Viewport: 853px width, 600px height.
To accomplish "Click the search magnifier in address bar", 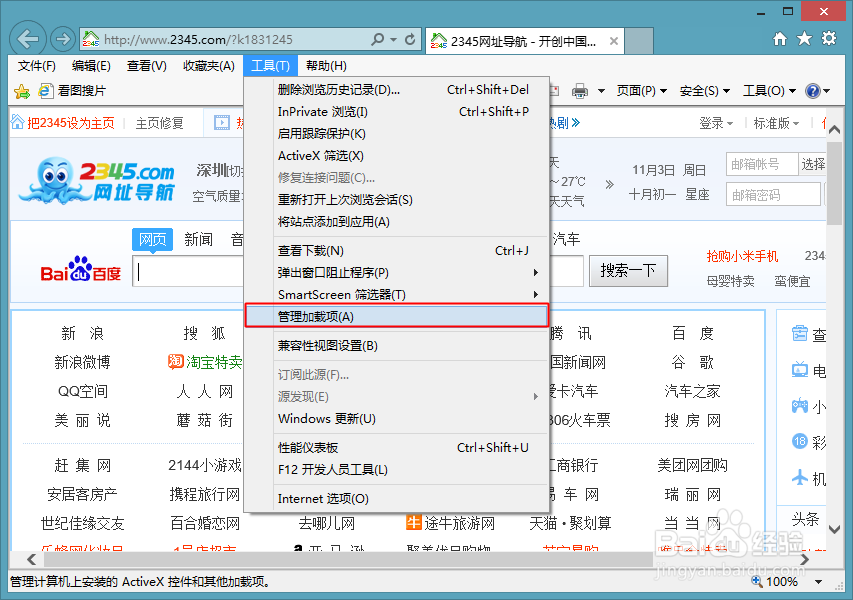I will 378,39.
